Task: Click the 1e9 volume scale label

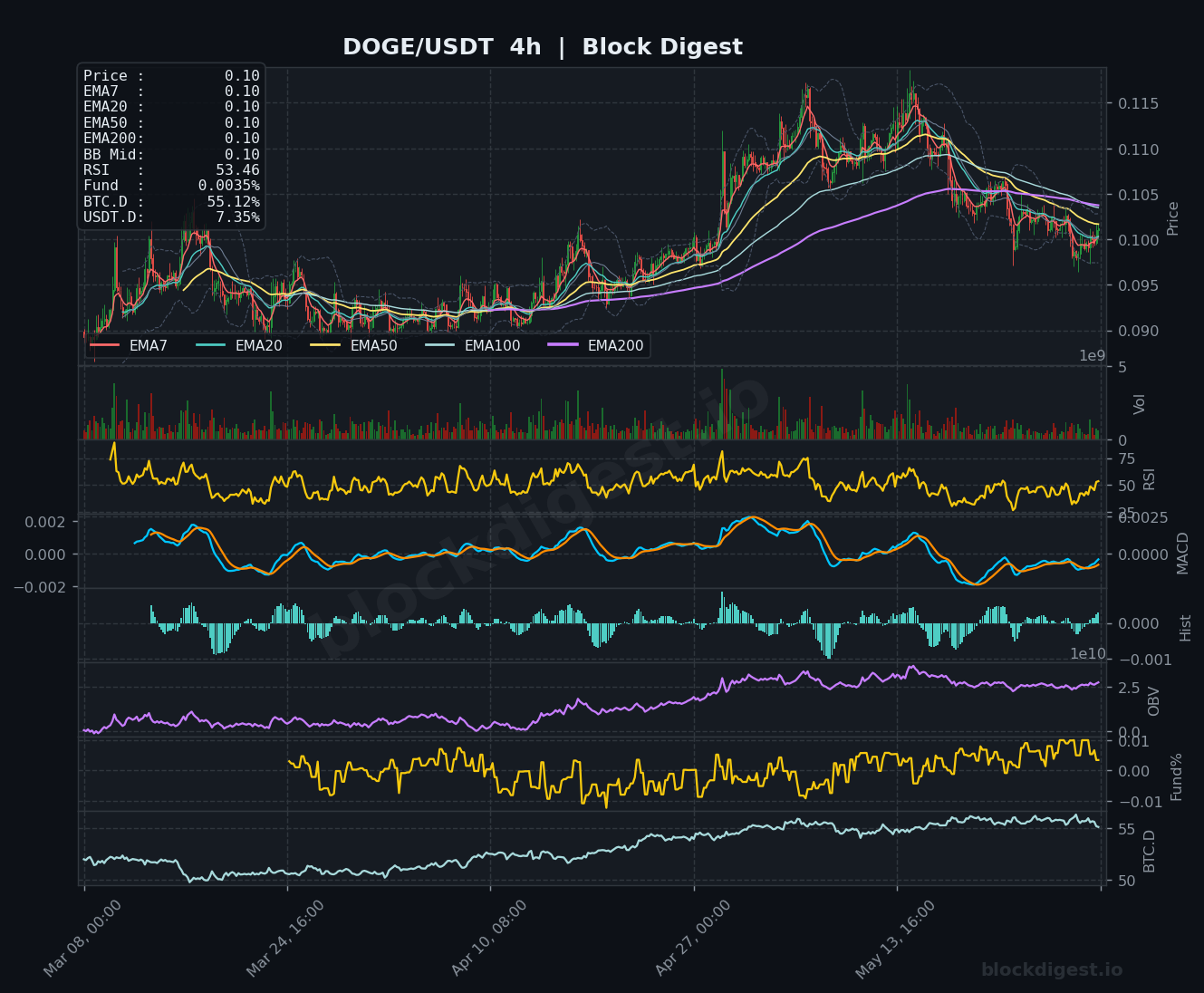Action: [x=1093, y=356]
